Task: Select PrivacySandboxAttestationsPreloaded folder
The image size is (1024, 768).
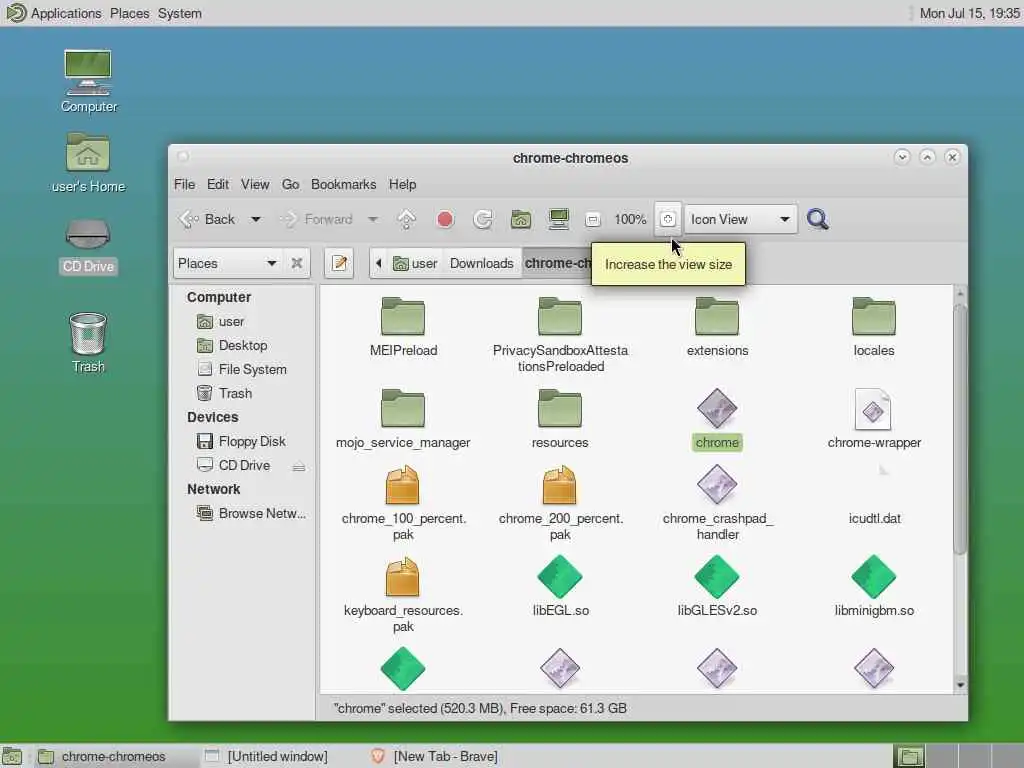Action: tap(560, 334)
